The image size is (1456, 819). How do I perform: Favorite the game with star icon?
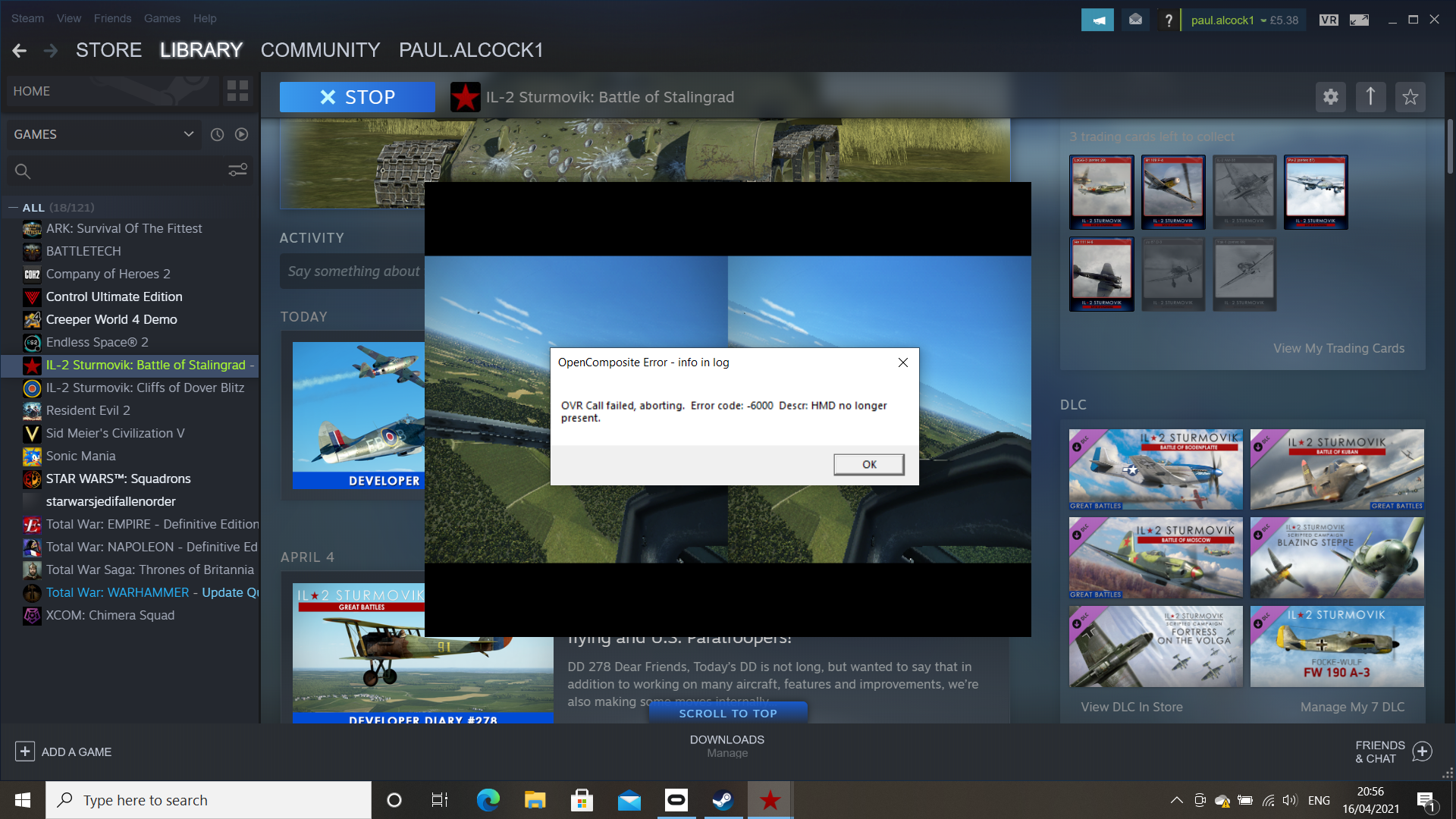coord(1410,97)
